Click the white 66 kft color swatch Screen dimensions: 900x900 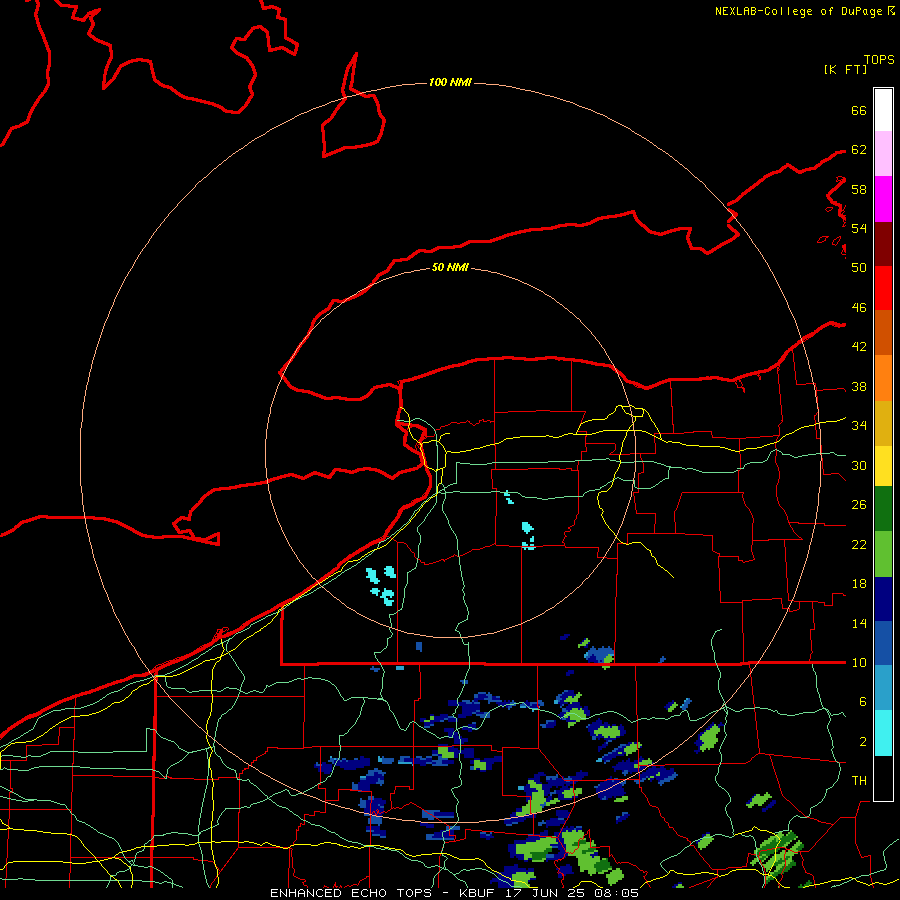coord(883,110)
